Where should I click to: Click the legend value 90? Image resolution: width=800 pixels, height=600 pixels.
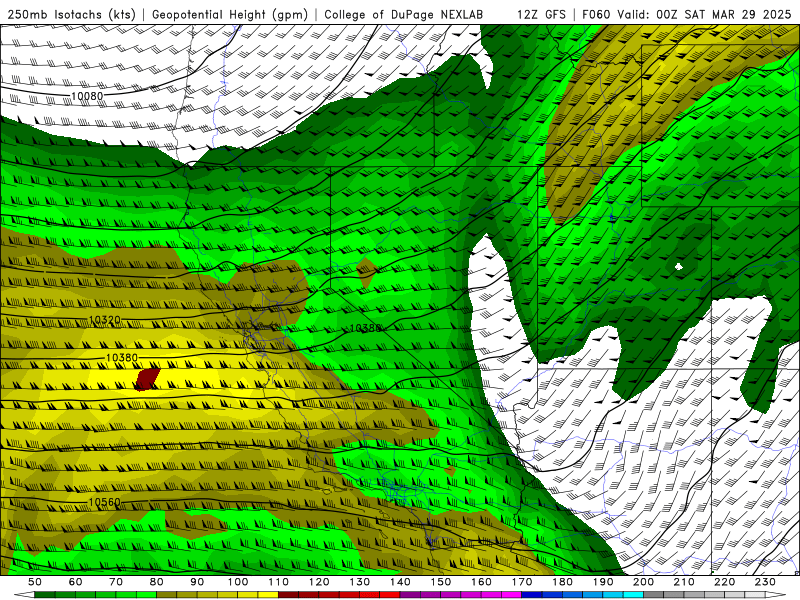pos(197,582)
